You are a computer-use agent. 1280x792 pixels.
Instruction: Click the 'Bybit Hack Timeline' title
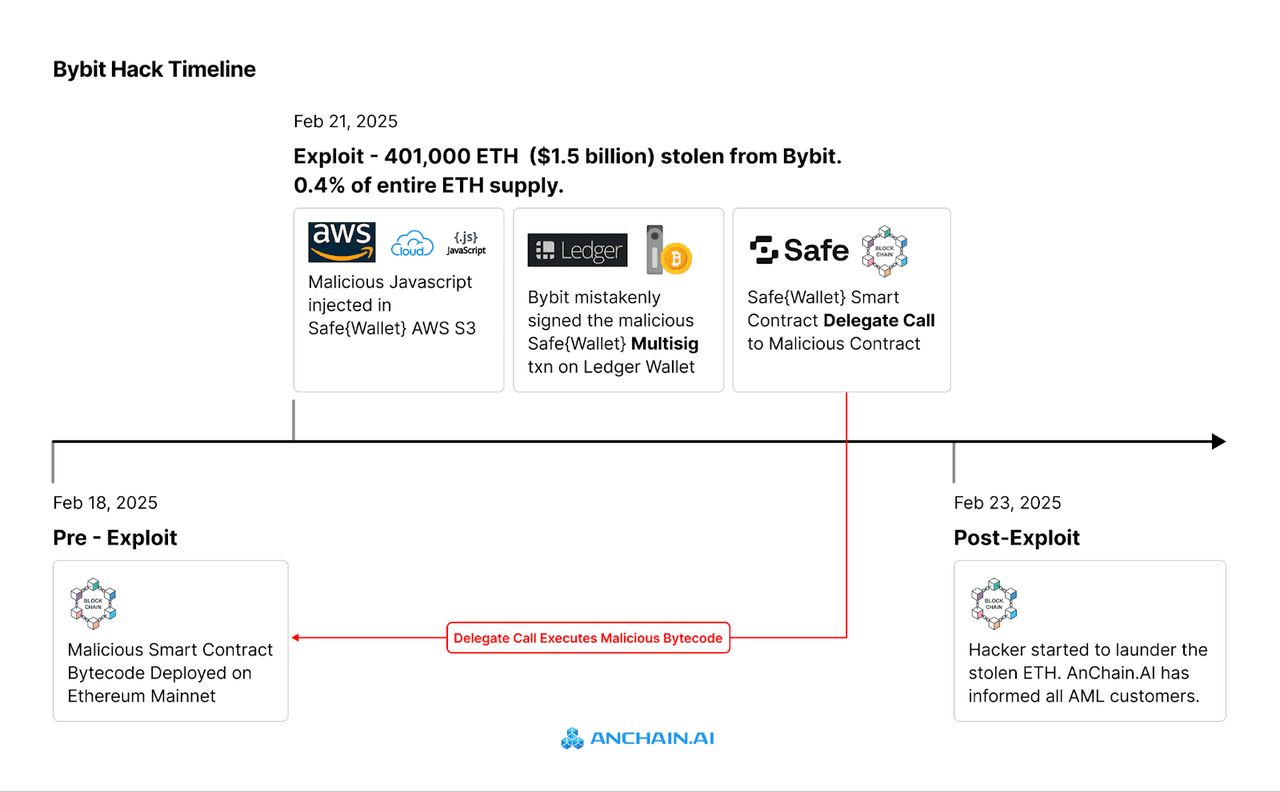point(154,69)
